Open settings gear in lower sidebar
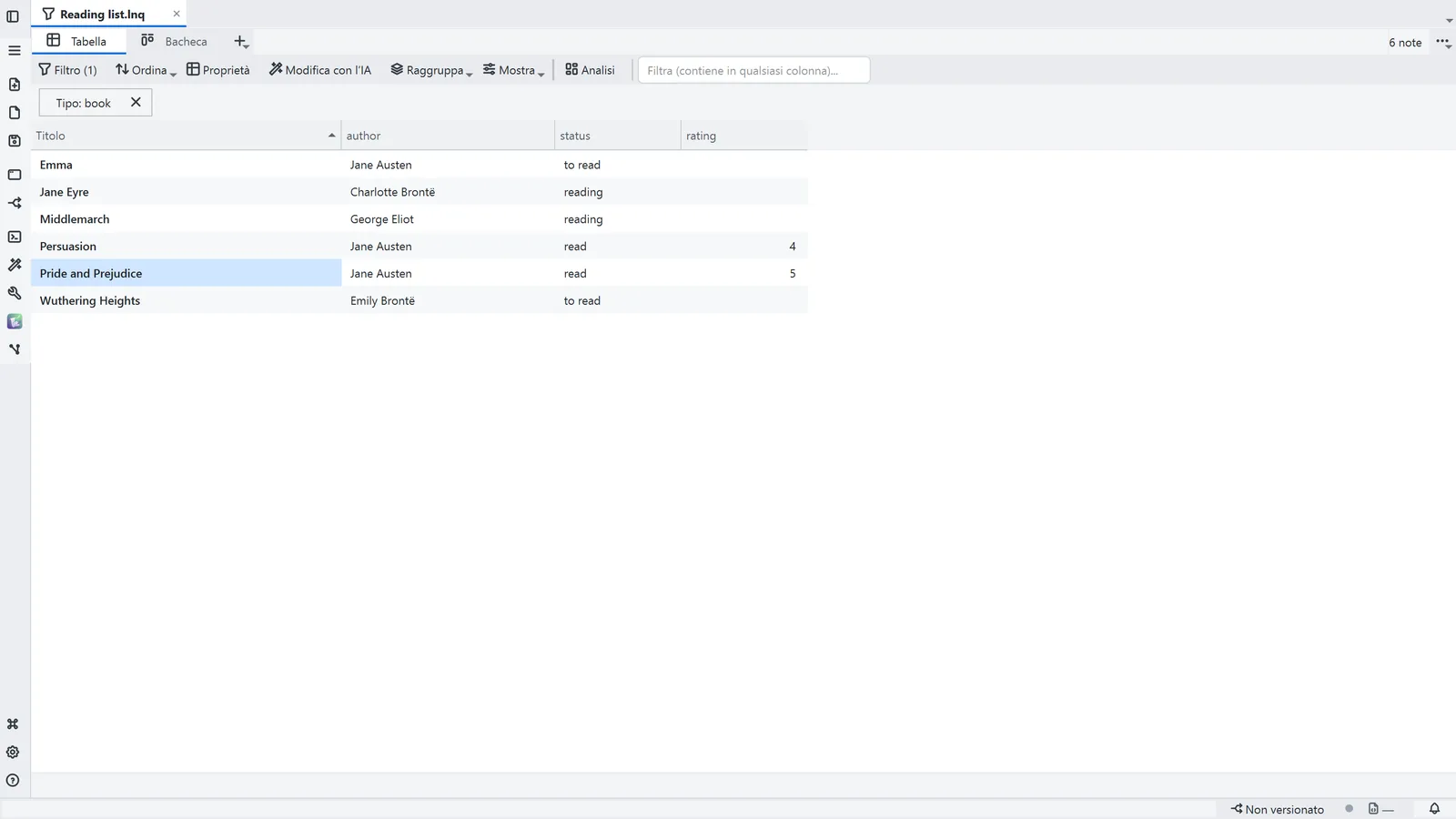 pos(13,753)
